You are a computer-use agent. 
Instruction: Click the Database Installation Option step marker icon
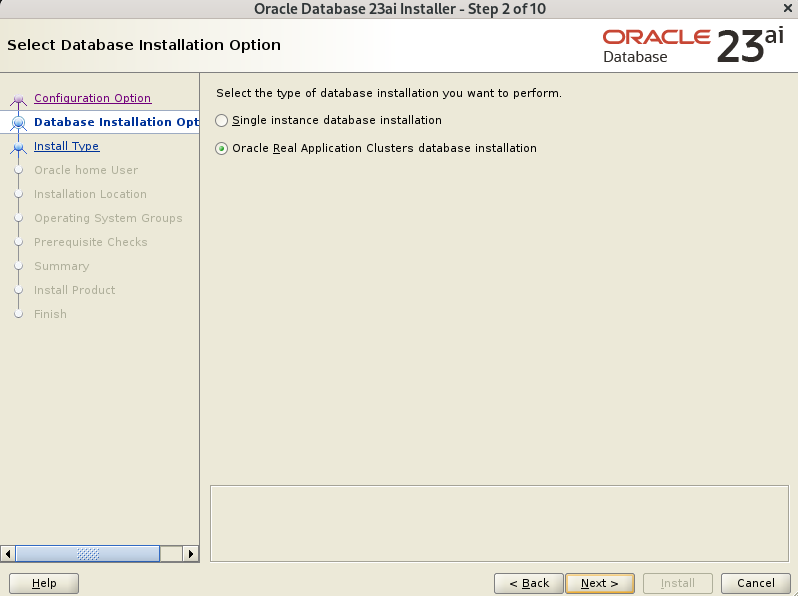(x=19, y=123)
